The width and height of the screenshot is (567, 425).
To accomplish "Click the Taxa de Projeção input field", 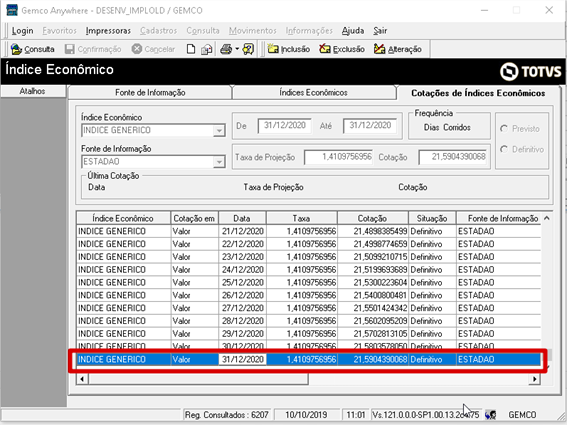I will [338, 157].
